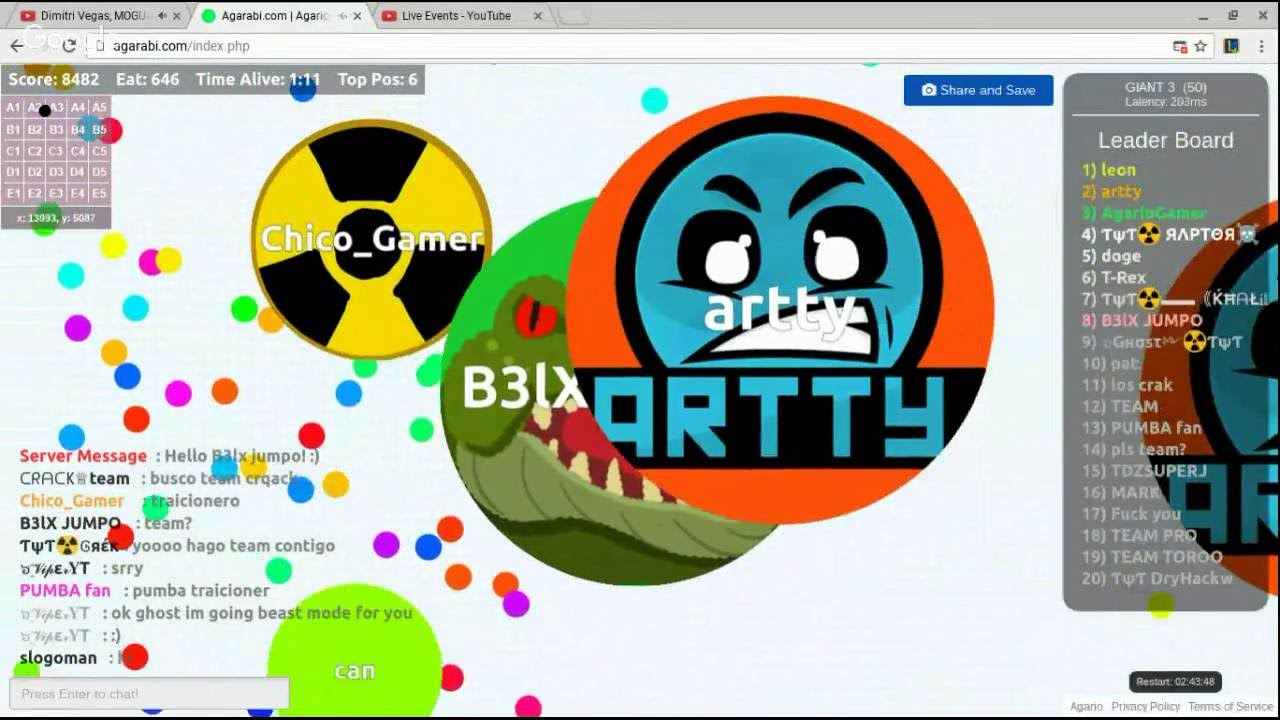The image size is (1280, 720).
Task: Click the Share and Save button
Action: (978, 90)
